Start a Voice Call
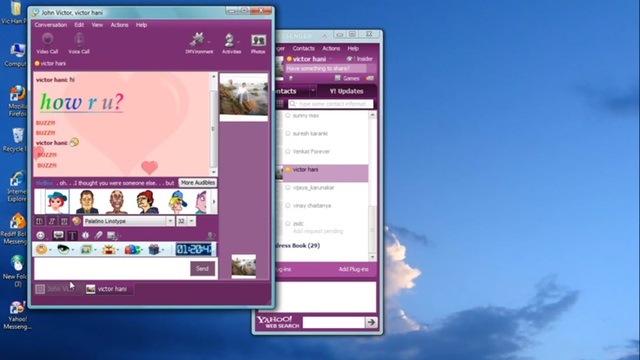 pyautogui.click(x=79, y=43)
